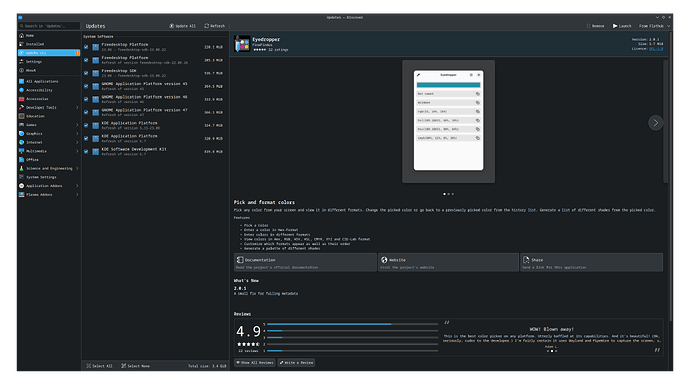This screenshot has height=391, width=690.
Task: Open the From Flathub source dropdown
Action: [x=654, y=26]
